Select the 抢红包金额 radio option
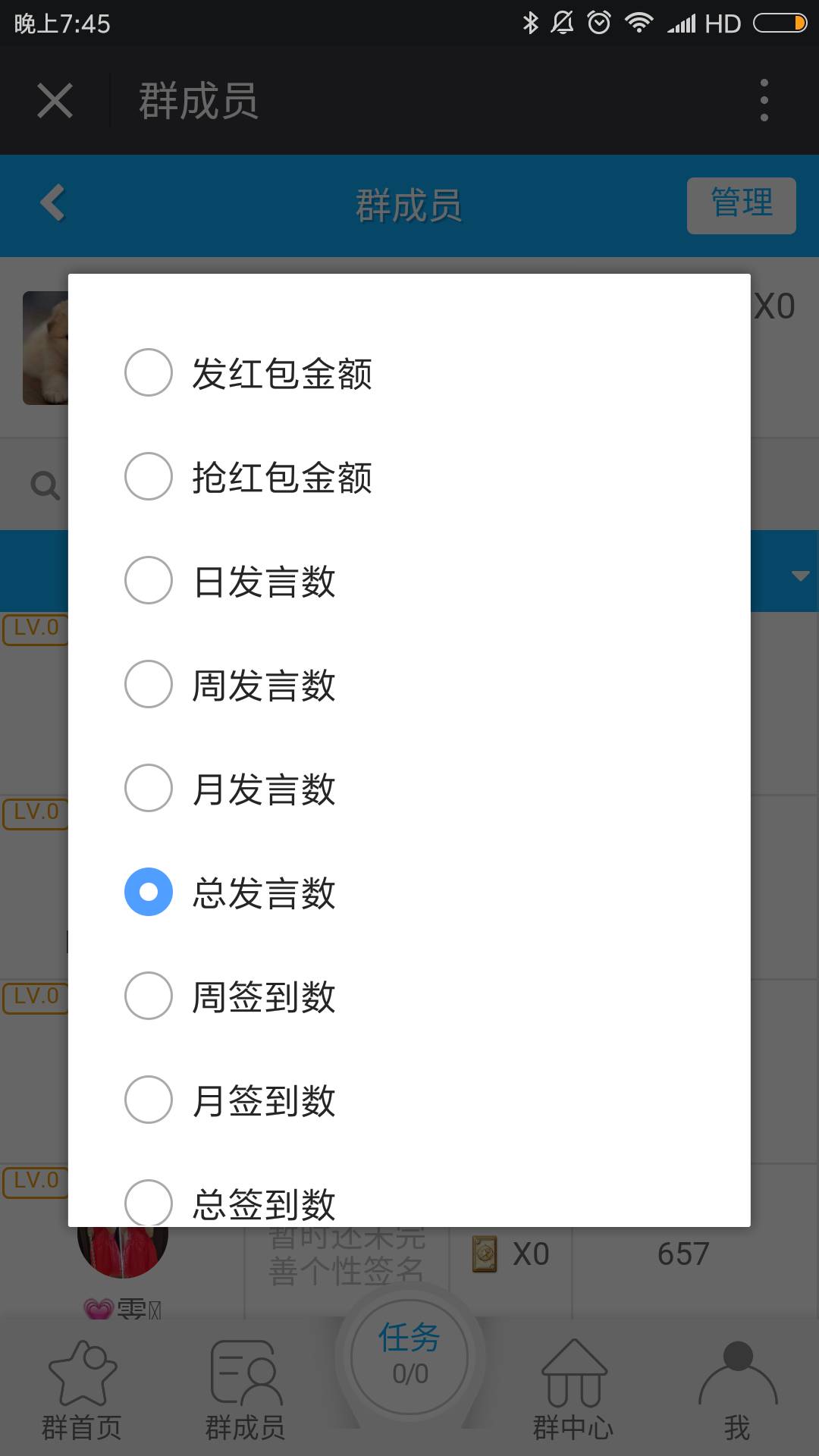The width and height of the screenshot is (819, 1456). click(x=149, y=476)
